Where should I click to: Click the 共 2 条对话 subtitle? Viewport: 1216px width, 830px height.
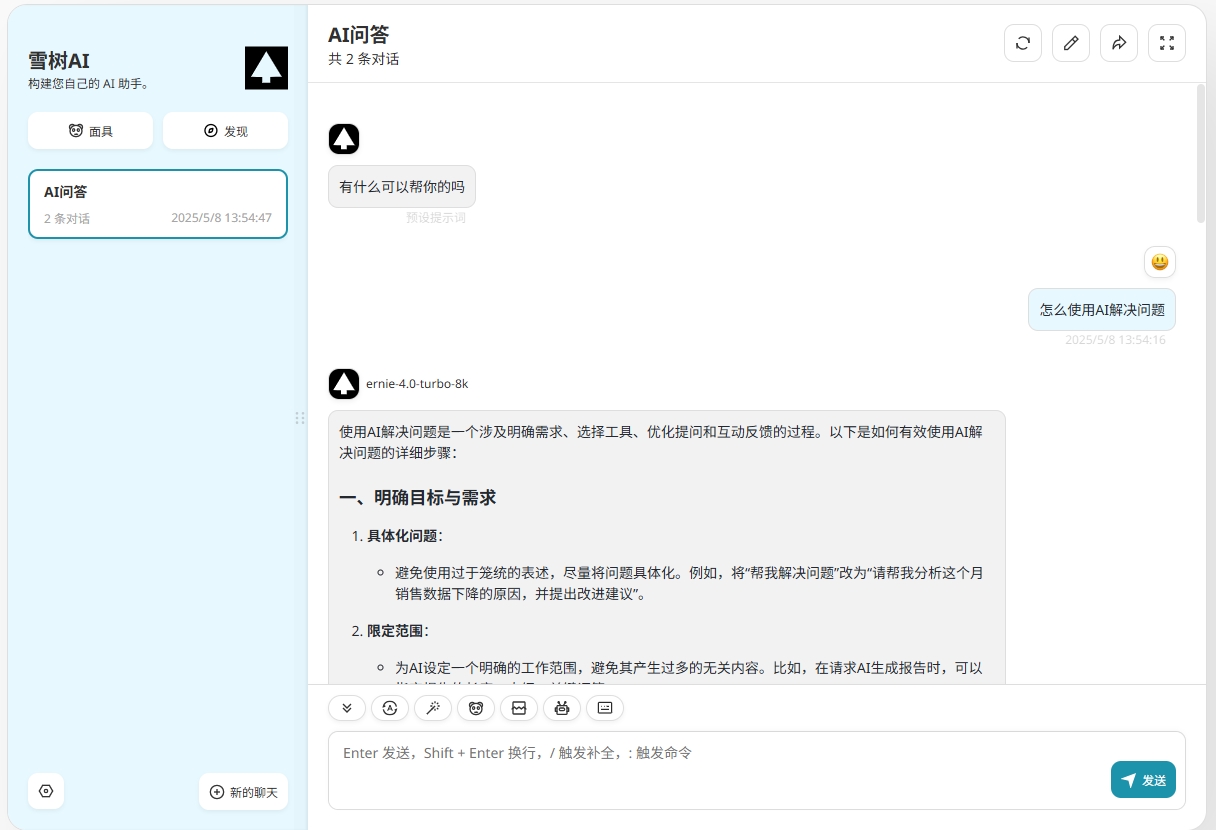tap(364, 59)
